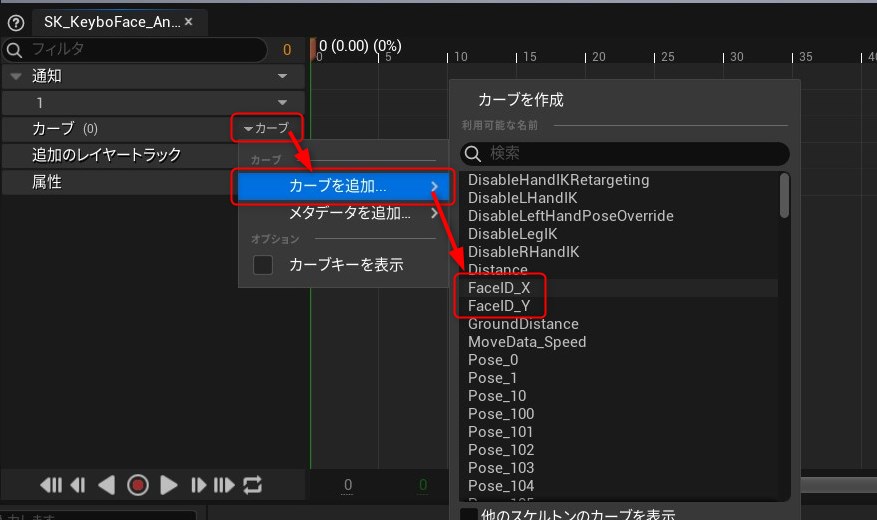Open the 通知 track dropdown arrow

point(282,76)
